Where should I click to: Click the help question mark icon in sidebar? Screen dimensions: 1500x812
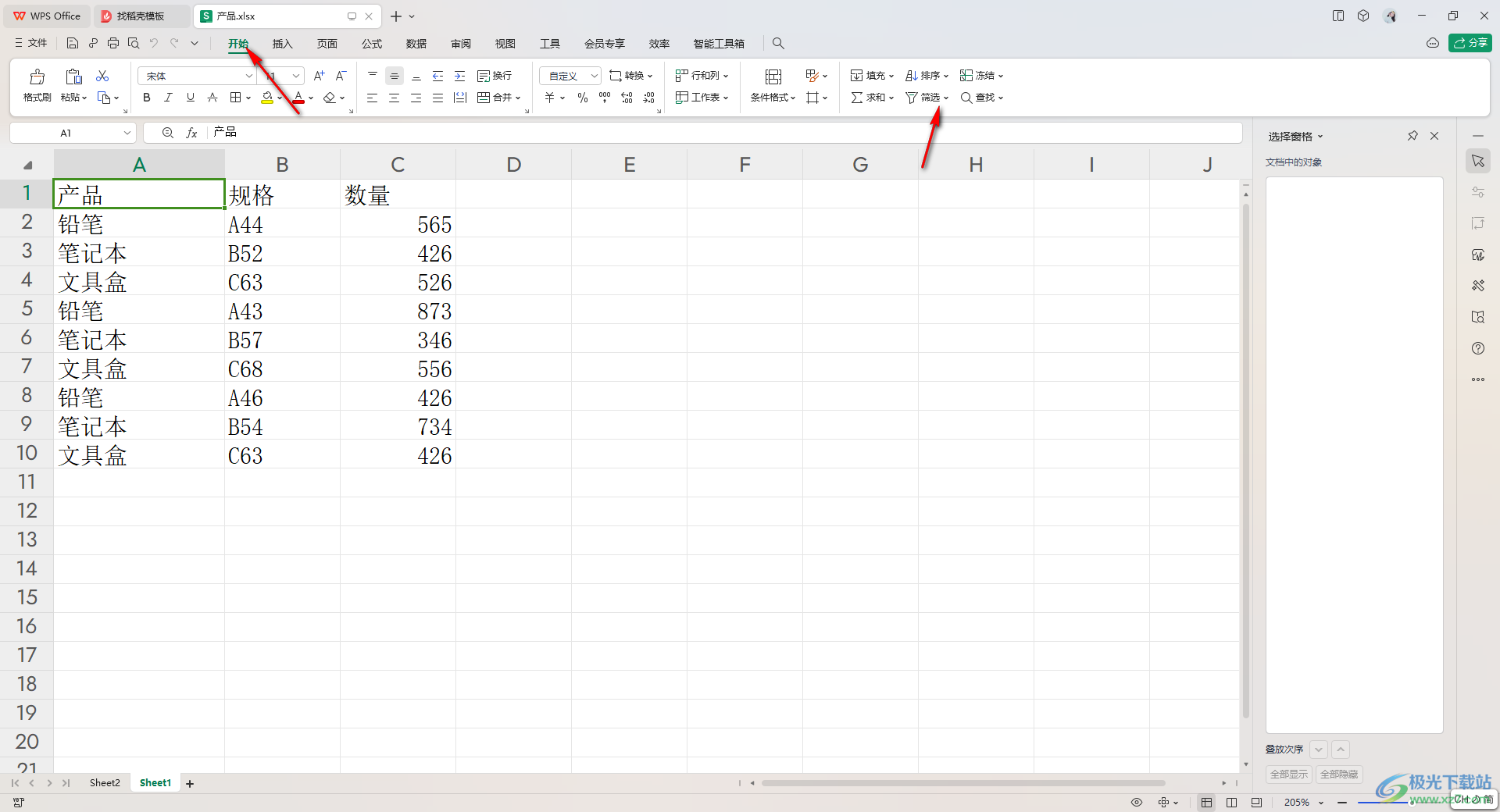tap(1478, 348)
